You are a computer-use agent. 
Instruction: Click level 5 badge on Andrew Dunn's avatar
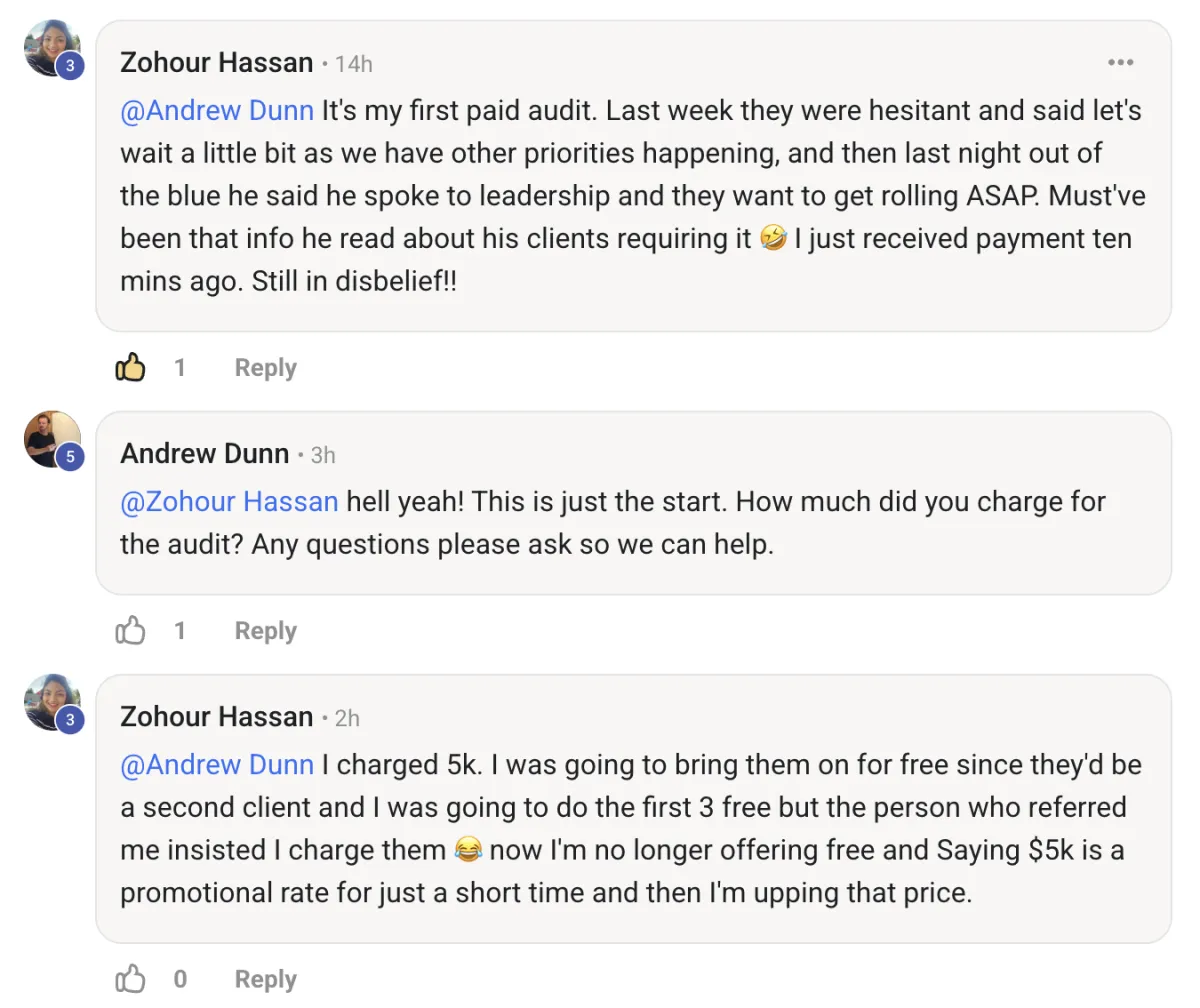[x=70, y=457]
